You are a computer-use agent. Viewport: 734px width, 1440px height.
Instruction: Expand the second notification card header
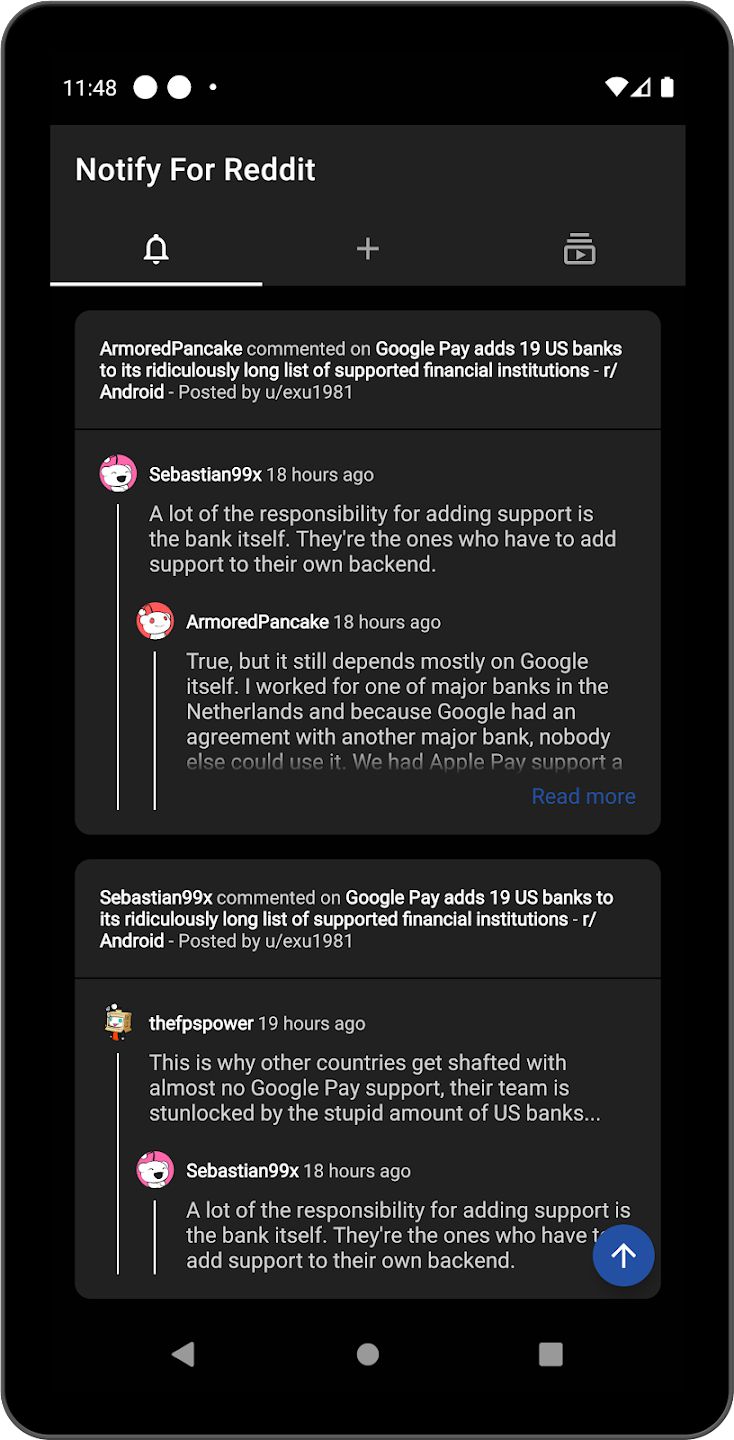tap(367, 918)
